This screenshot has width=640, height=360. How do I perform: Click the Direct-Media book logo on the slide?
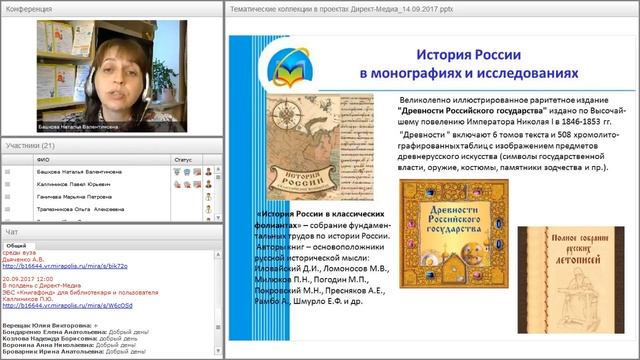(x=290, y=67)
